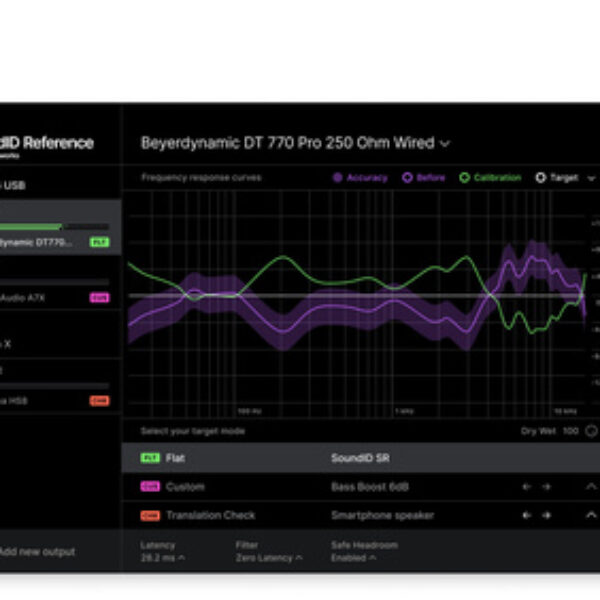Go to next preset in Custom row

546,487
